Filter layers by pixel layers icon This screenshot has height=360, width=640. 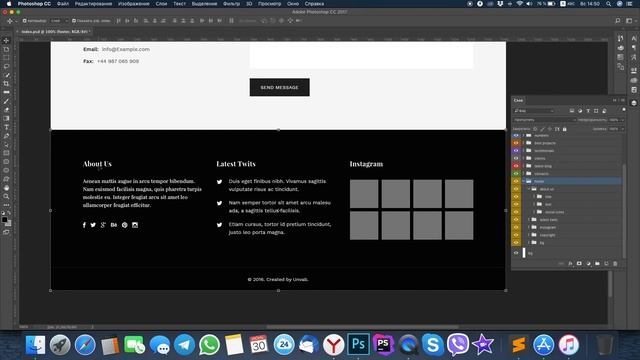pos(572,111)
